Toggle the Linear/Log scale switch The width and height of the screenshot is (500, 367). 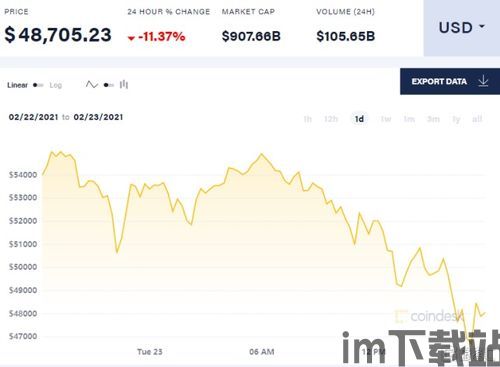[38, 85]
